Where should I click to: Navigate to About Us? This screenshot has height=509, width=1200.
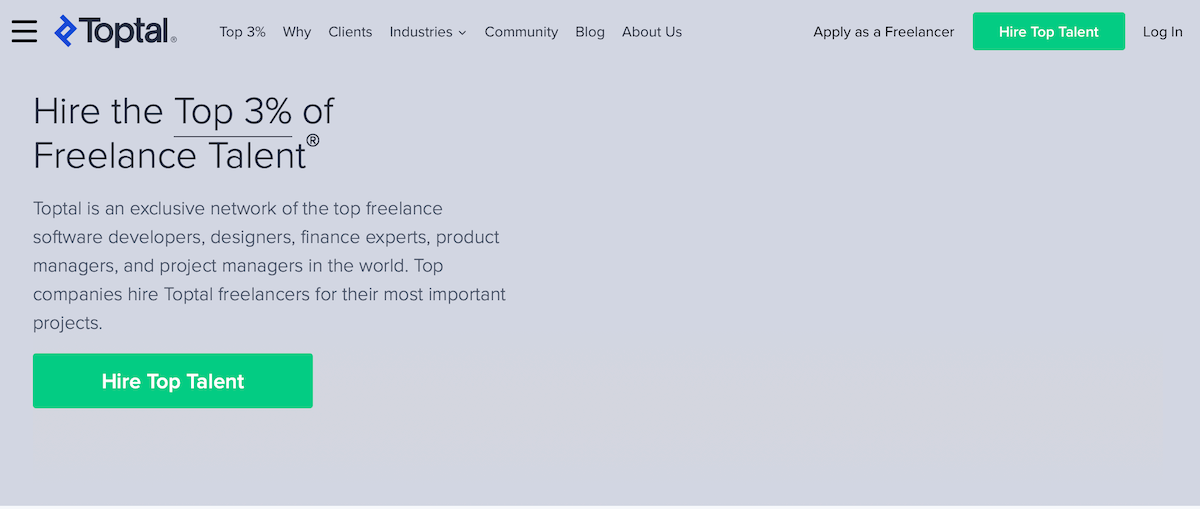[x=652, y=32]
